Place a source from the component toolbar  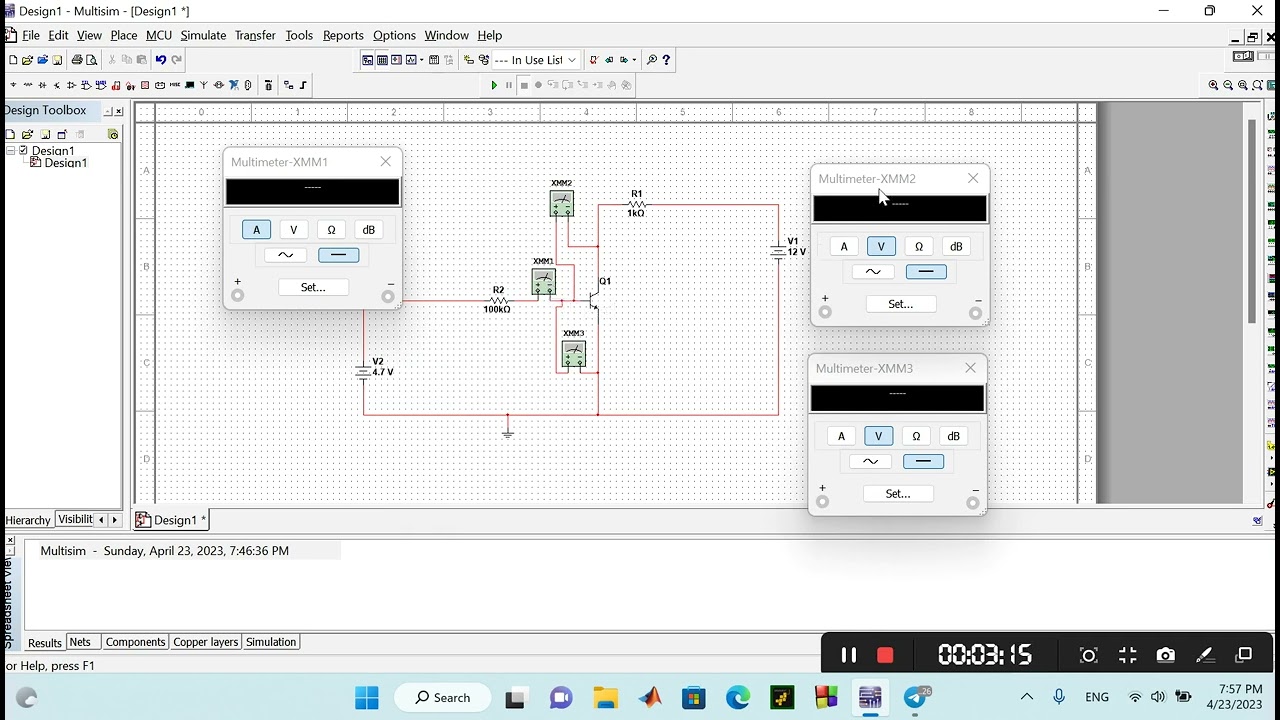point(13,85)
